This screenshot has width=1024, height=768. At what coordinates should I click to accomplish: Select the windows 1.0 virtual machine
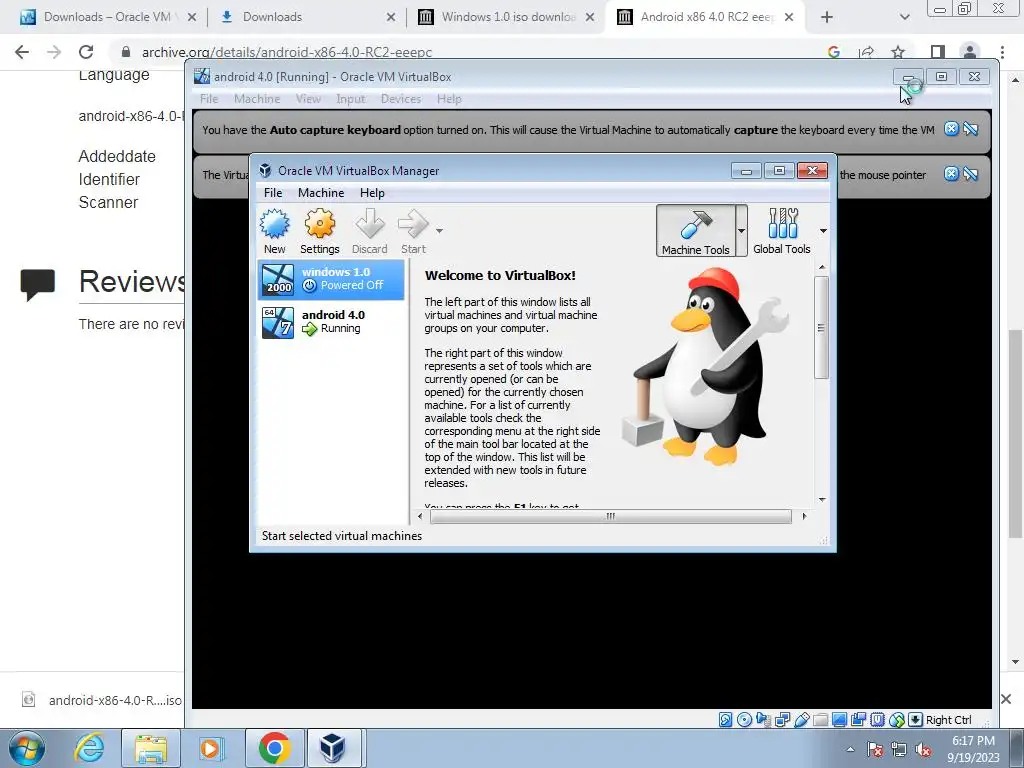point(331,279)
